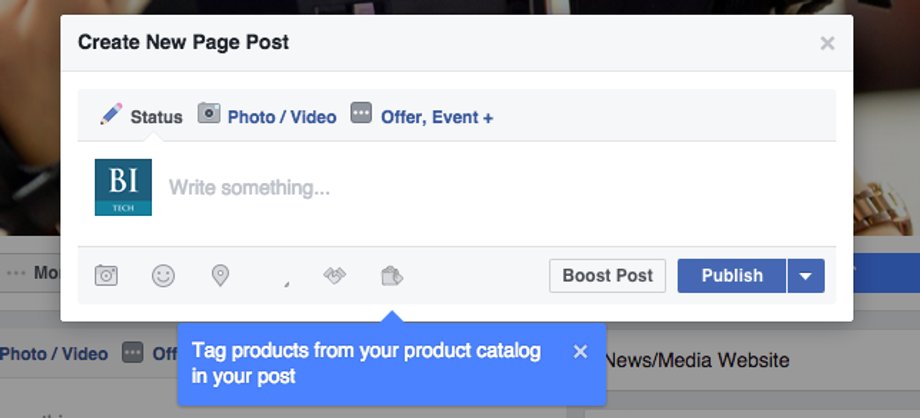Click the BI Tech page profile thumbnail
Viewport: 920px width, 418px height.
123,187
